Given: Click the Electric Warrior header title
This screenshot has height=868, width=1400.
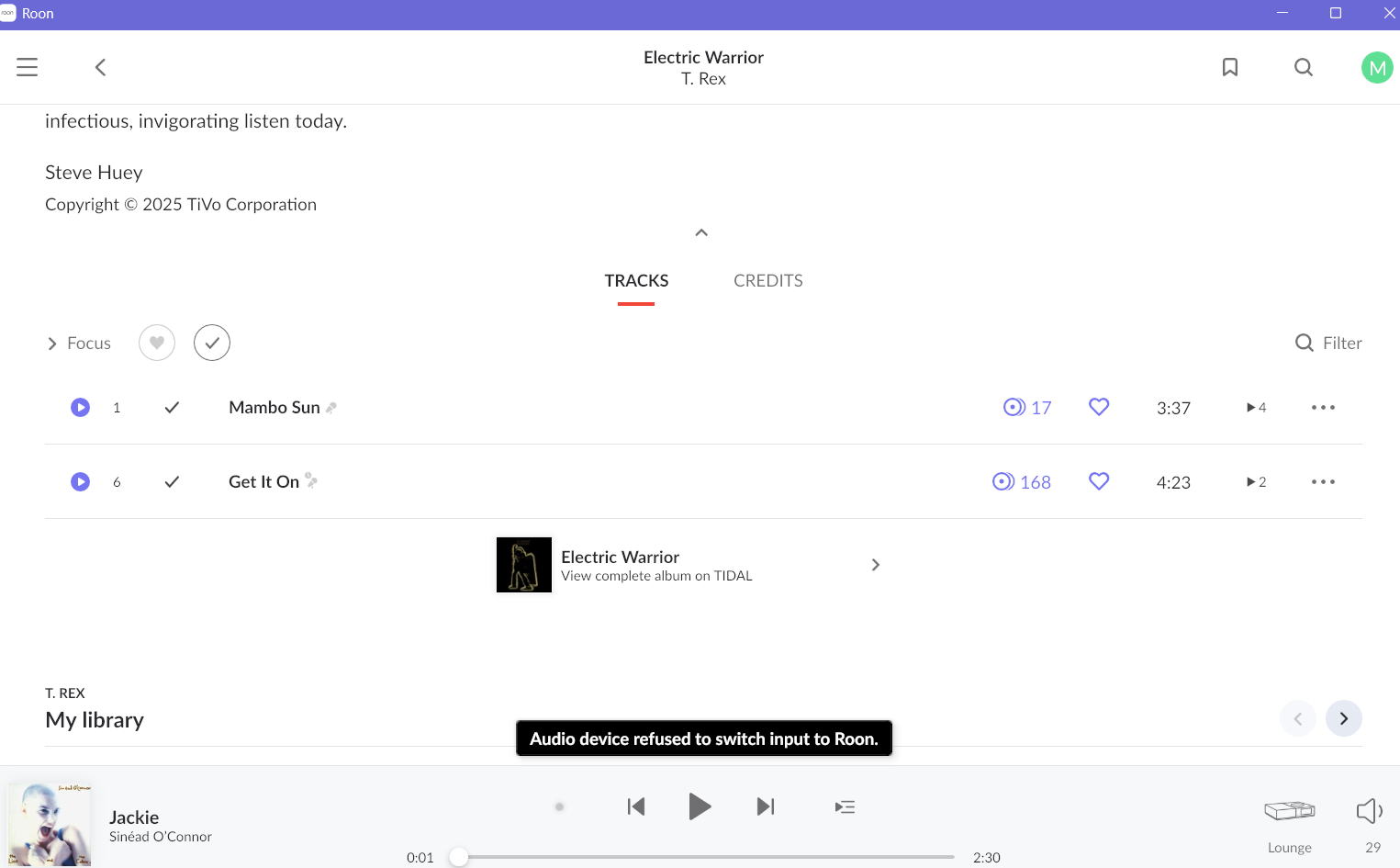Looking at the screenshot, I should click(704, 57).
